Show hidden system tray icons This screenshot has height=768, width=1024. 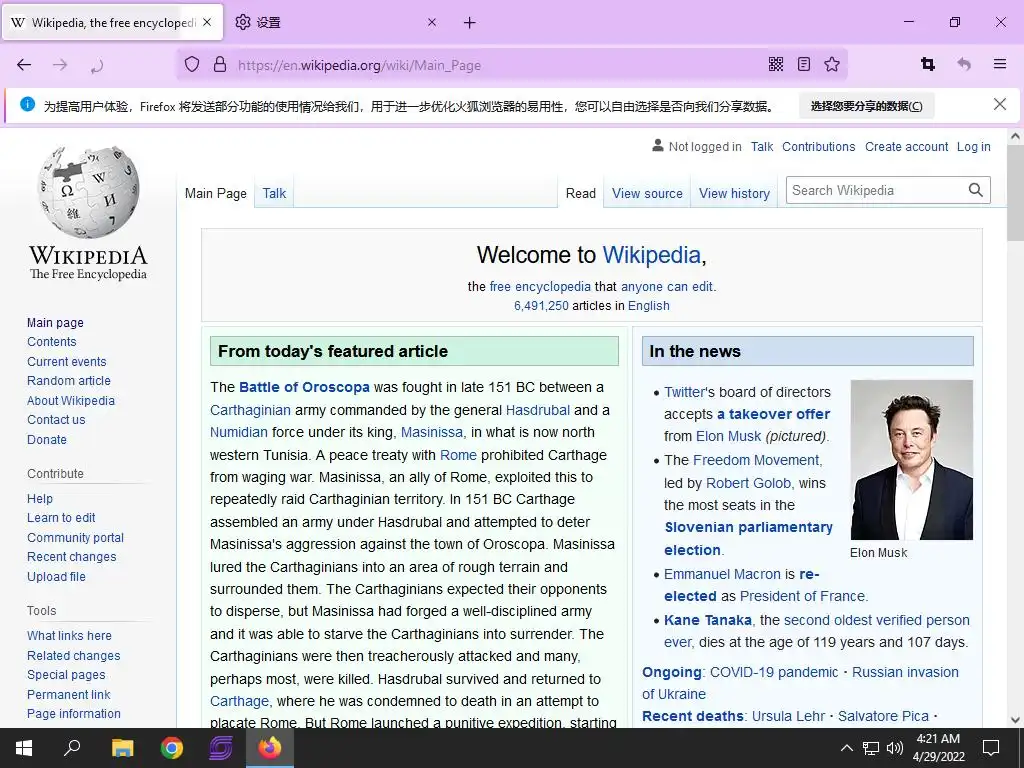click(x=846, y=748)
